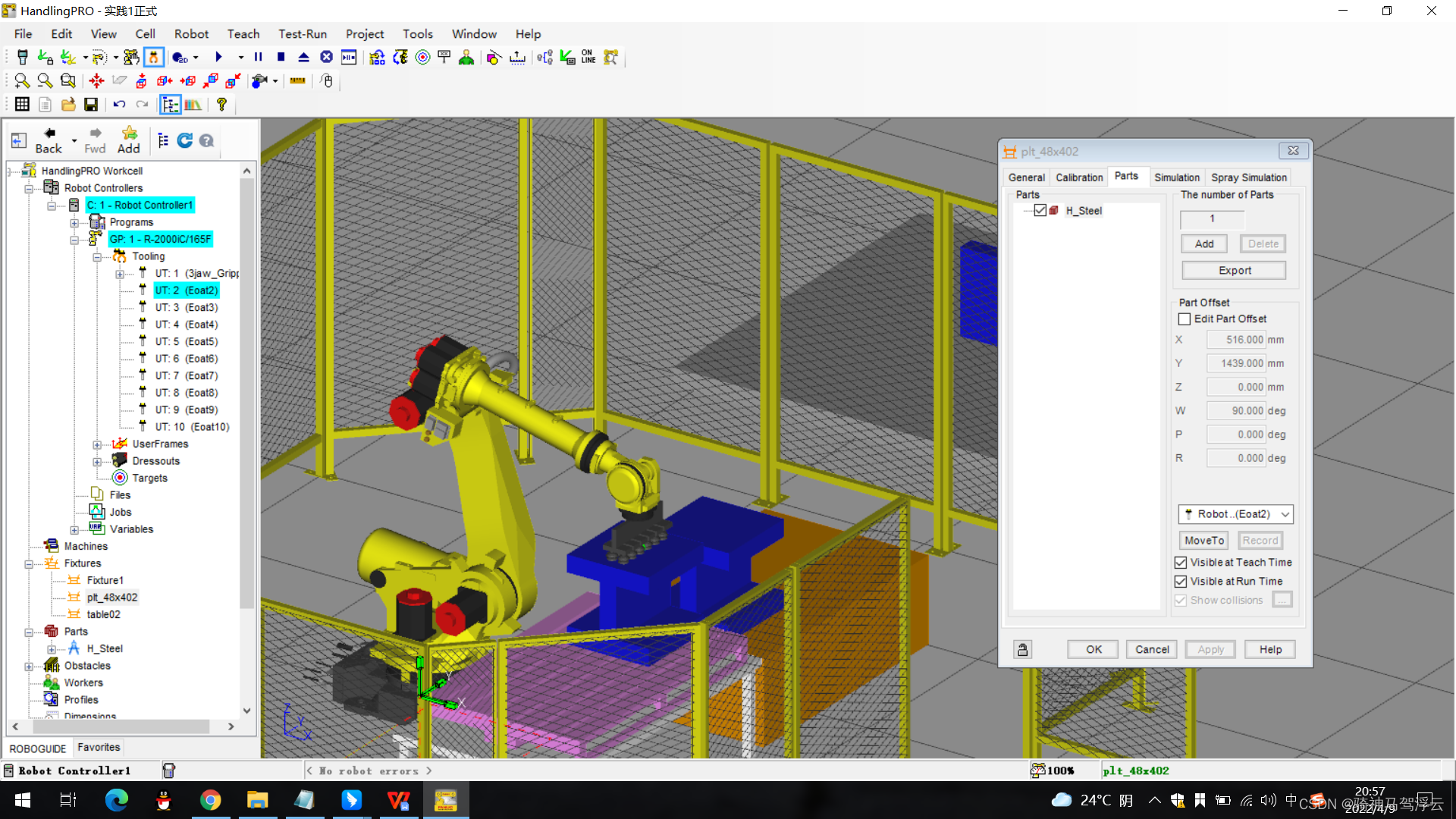Screen dimensions: 1456x819
Task: Click the zoom out magnifier
Action: click(x=45, y=80)
